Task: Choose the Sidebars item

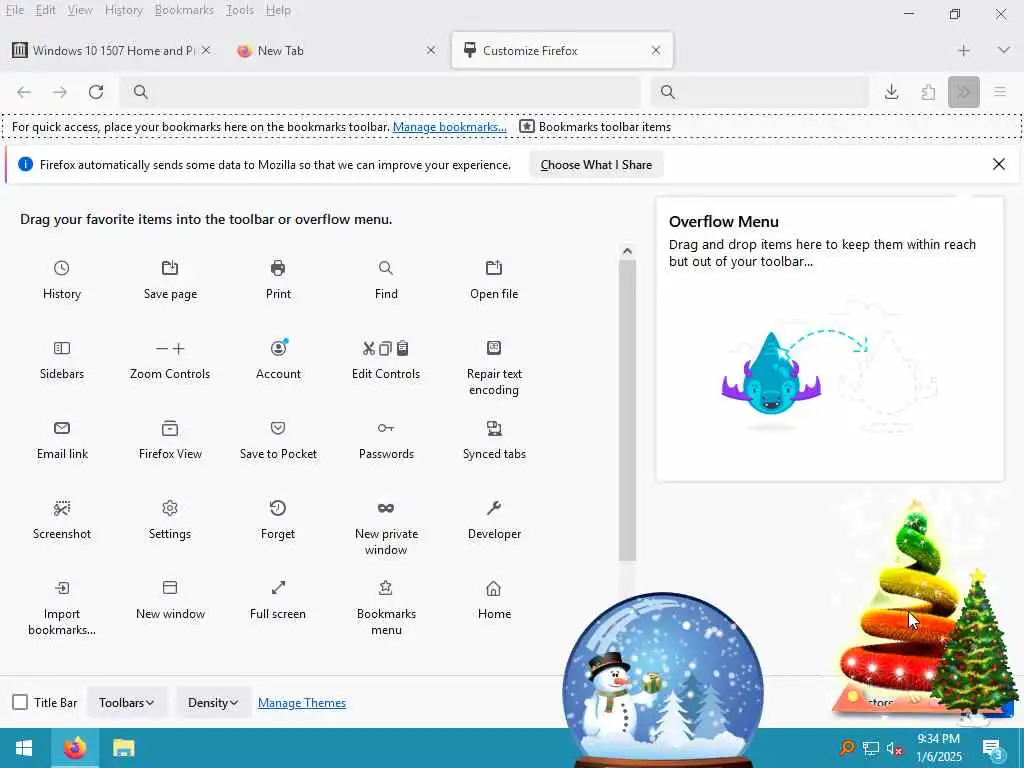Action: click(x=61, y=360)
